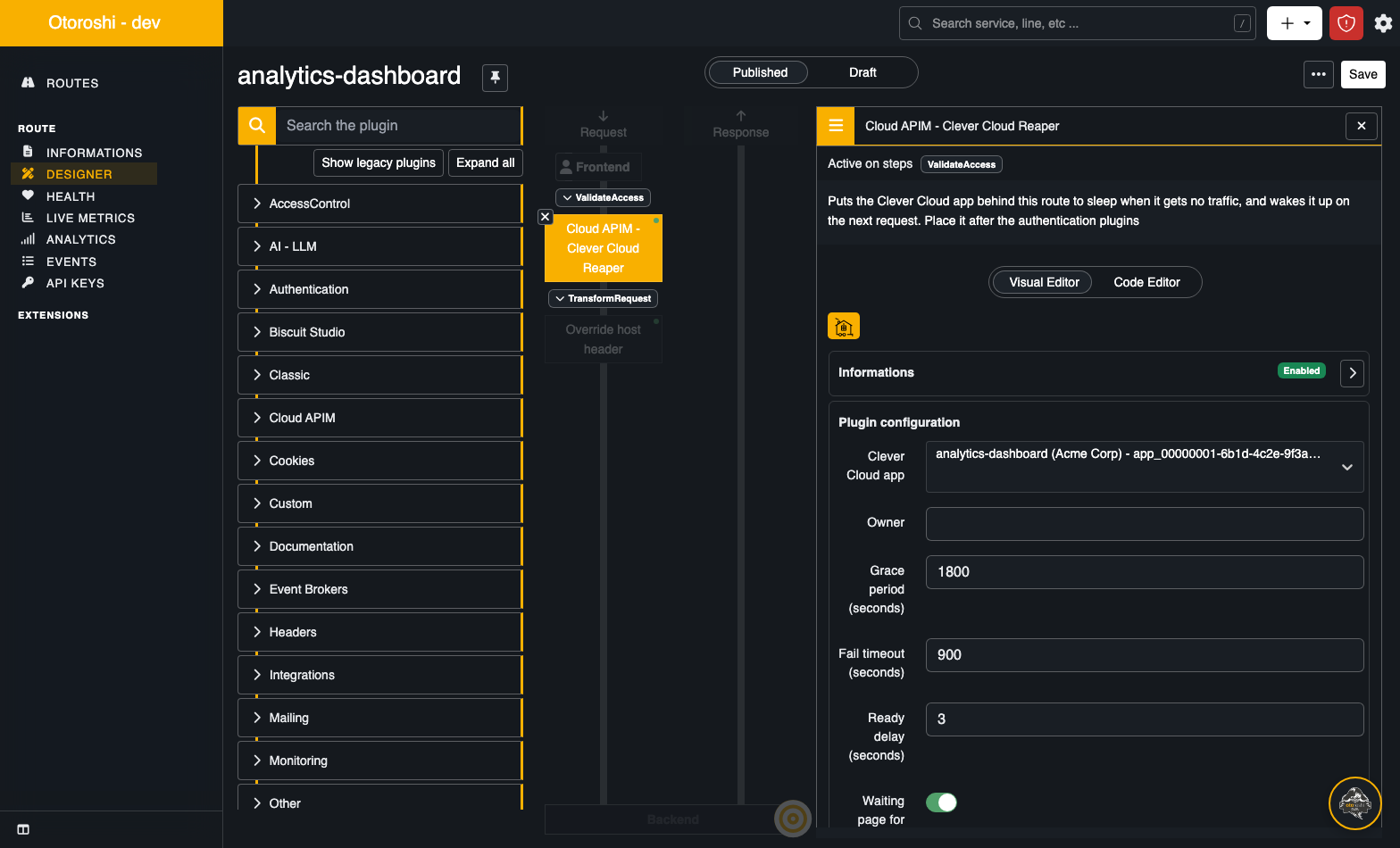The image size is (1400, 848).
Task: Remove Clever Cloud Reaper plugin via X
Action: coord(546,217)
